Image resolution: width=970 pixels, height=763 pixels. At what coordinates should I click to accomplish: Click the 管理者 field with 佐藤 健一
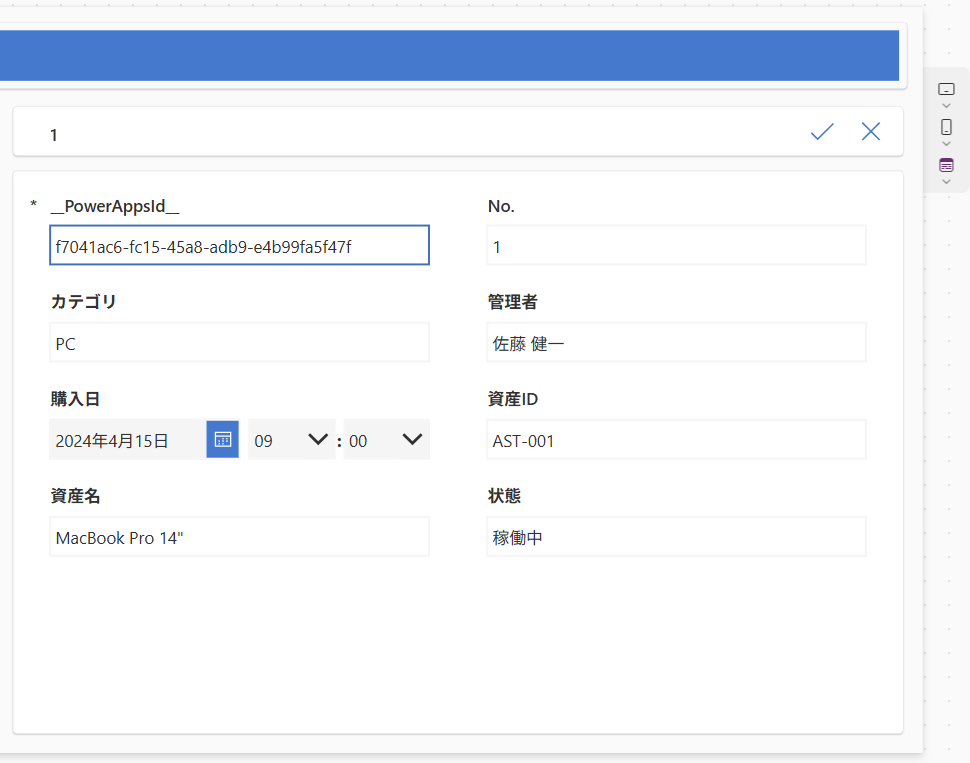[676, 343]
